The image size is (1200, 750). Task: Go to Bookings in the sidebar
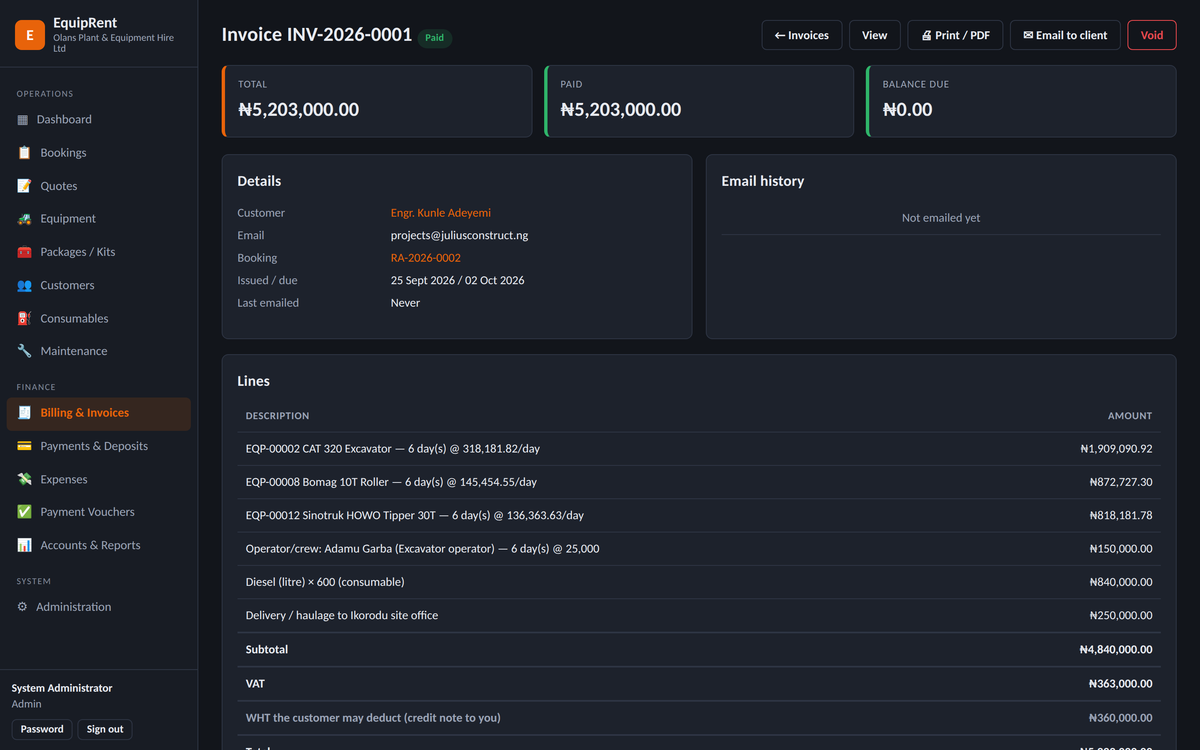pos(98,153)
